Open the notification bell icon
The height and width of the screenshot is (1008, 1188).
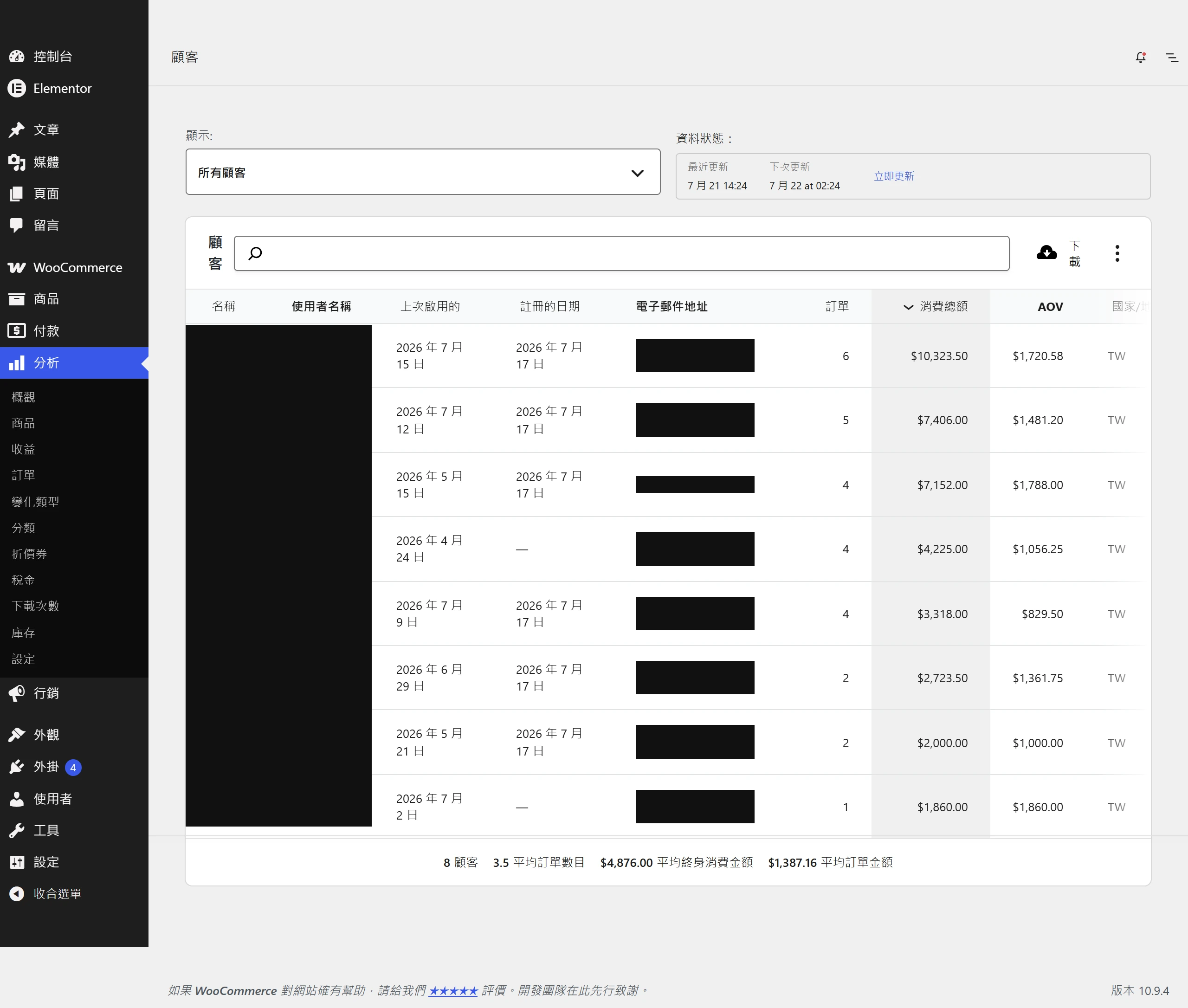1141,57
